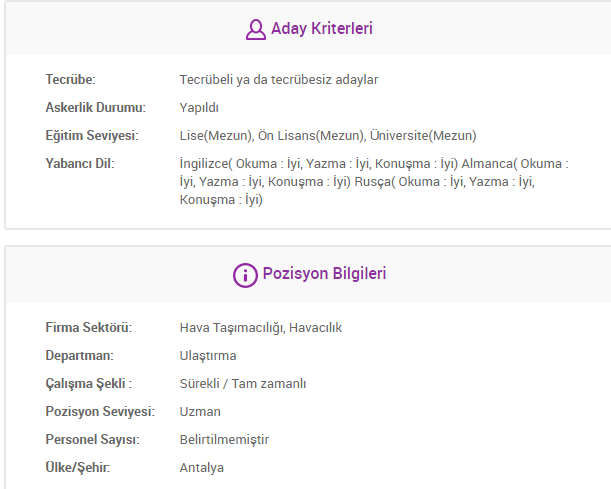Click the Pozisyon Bilgileri heading

point(323,274)
